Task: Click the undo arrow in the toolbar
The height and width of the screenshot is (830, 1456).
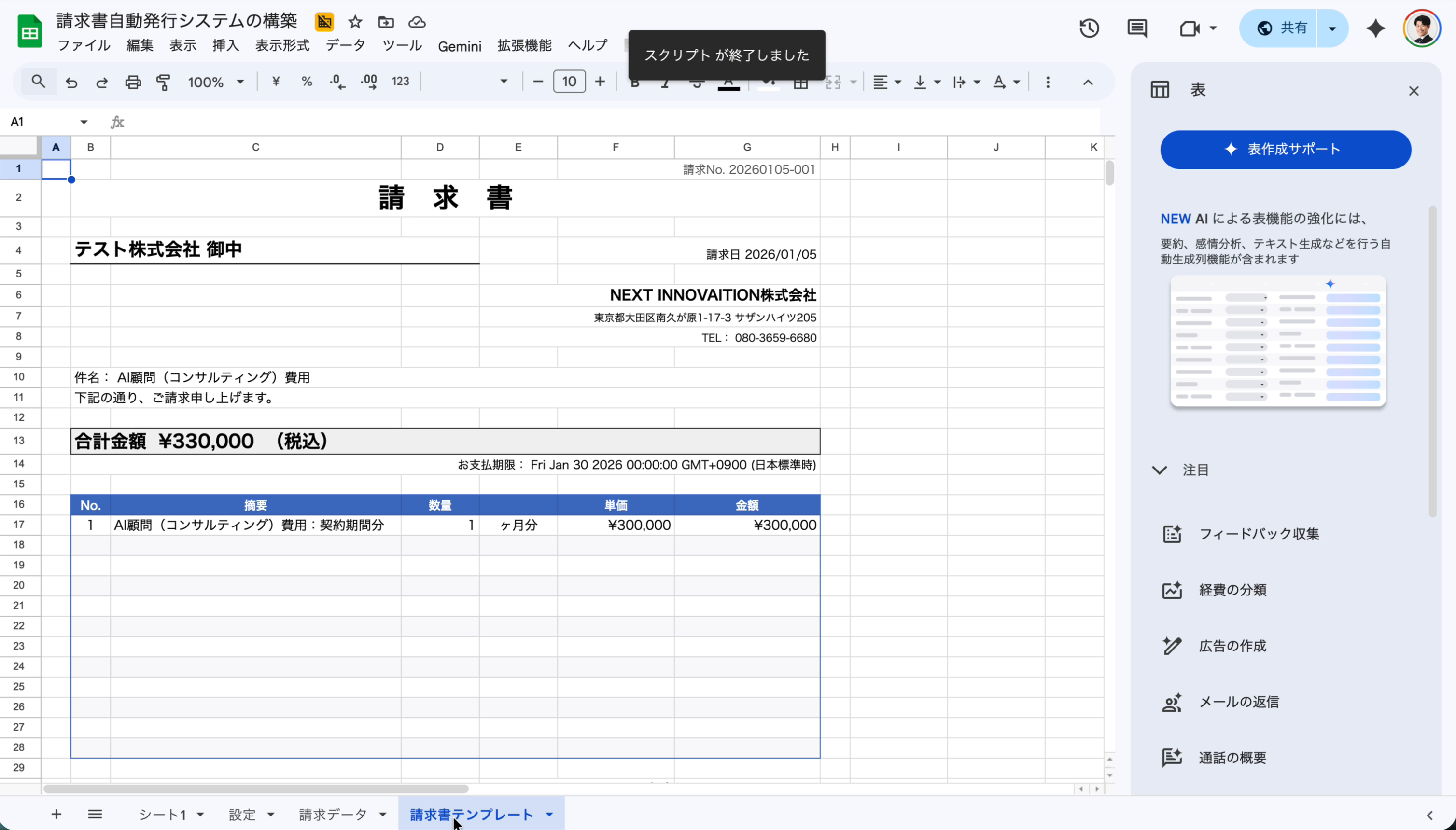Action: click(x=70, y=82)
